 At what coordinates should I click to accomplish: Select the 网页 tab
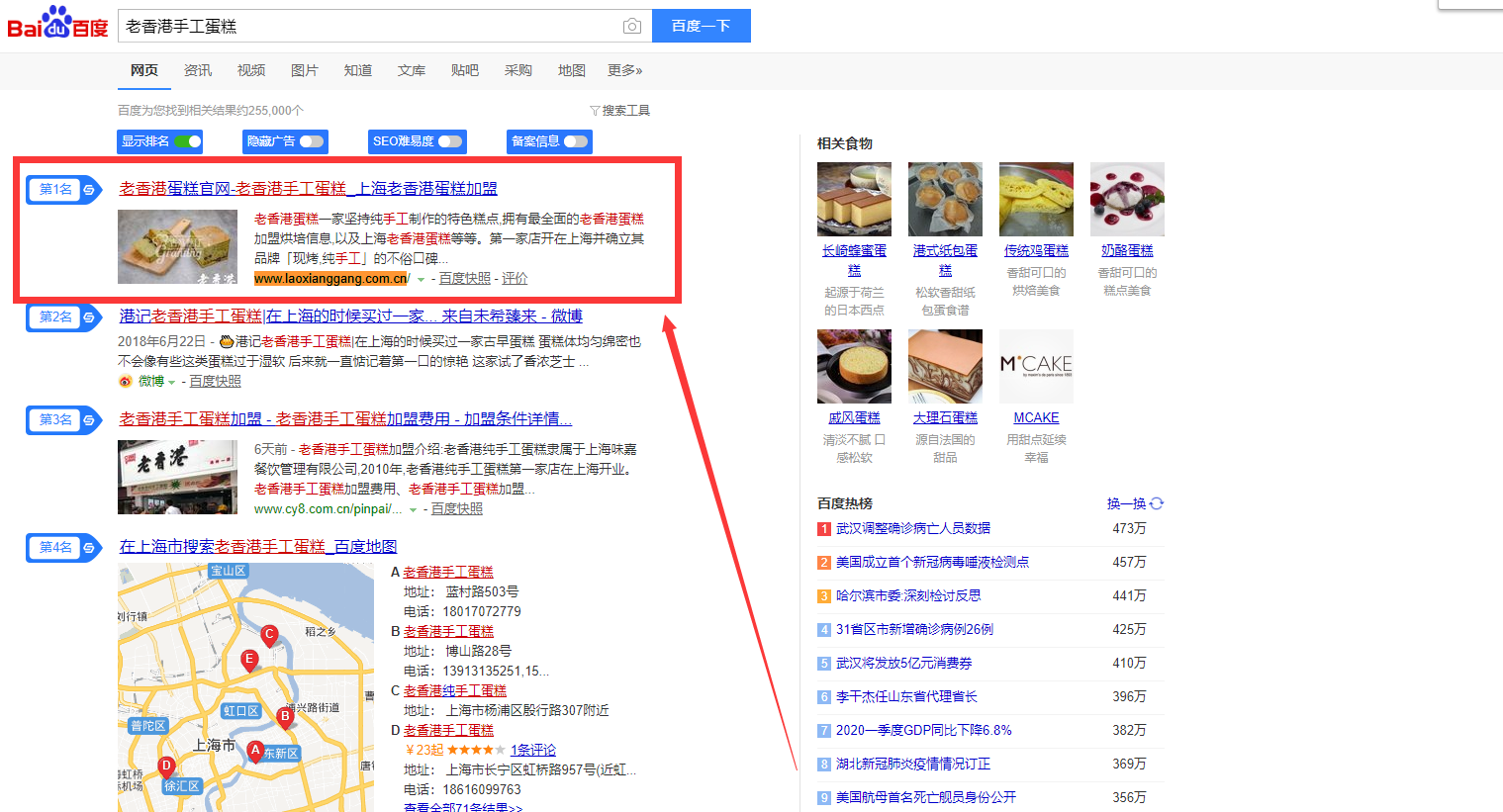tap(144, 70)
